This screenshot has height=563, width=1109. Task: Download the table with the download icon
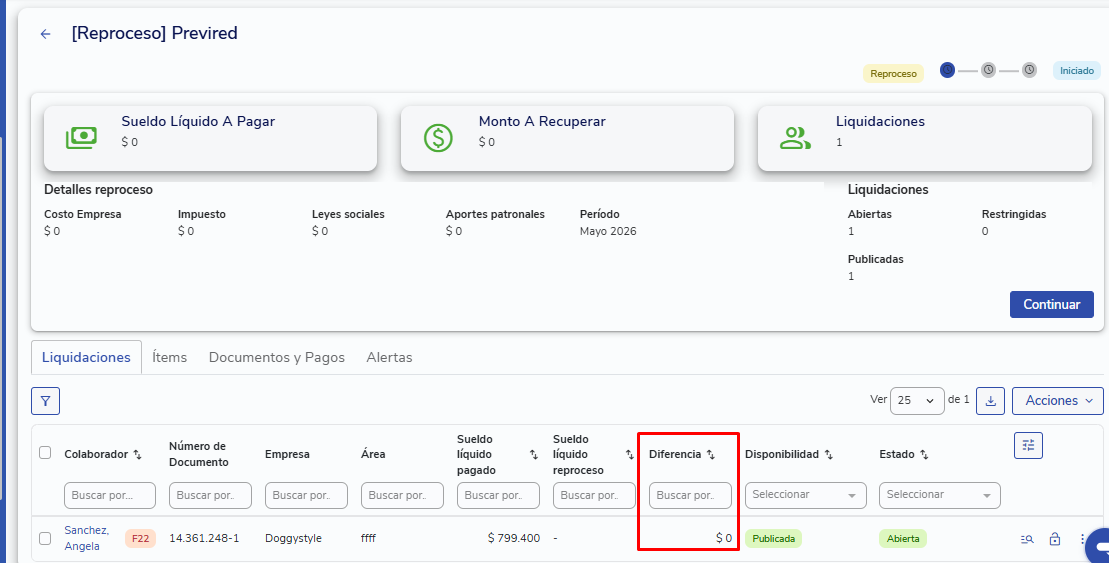990,401
